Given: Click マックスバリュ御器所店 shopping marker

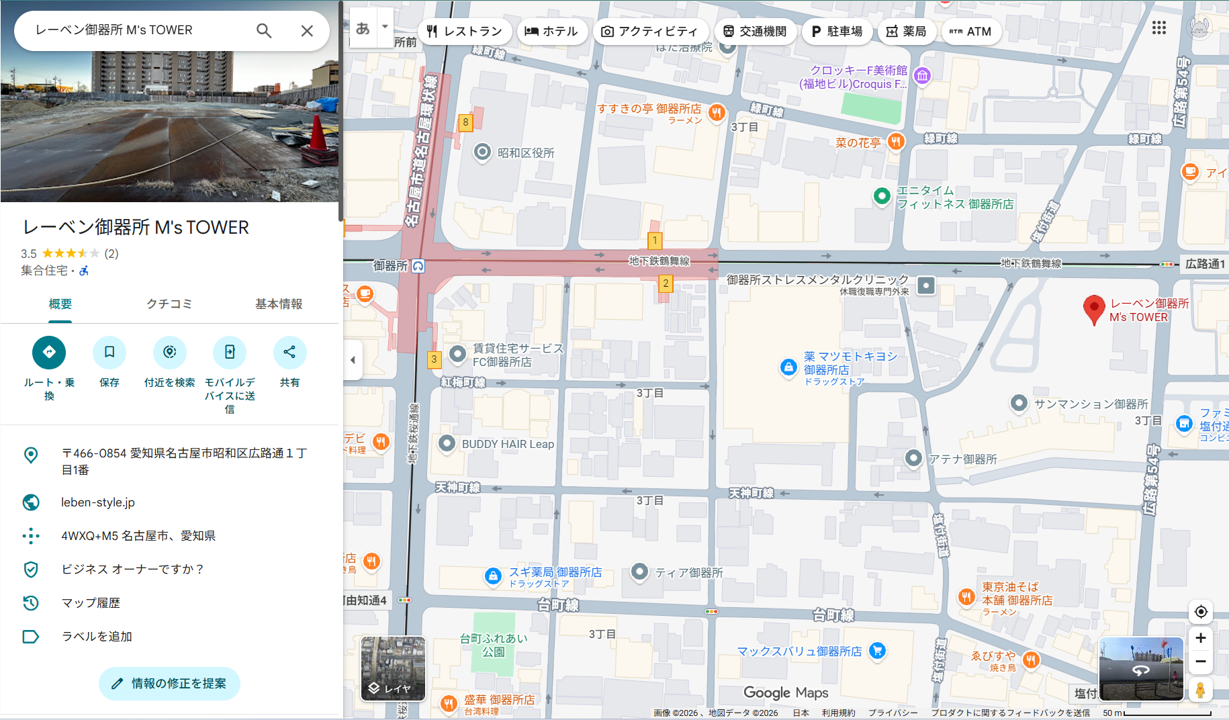Looking at the screenshot, I should click(877, 651).
